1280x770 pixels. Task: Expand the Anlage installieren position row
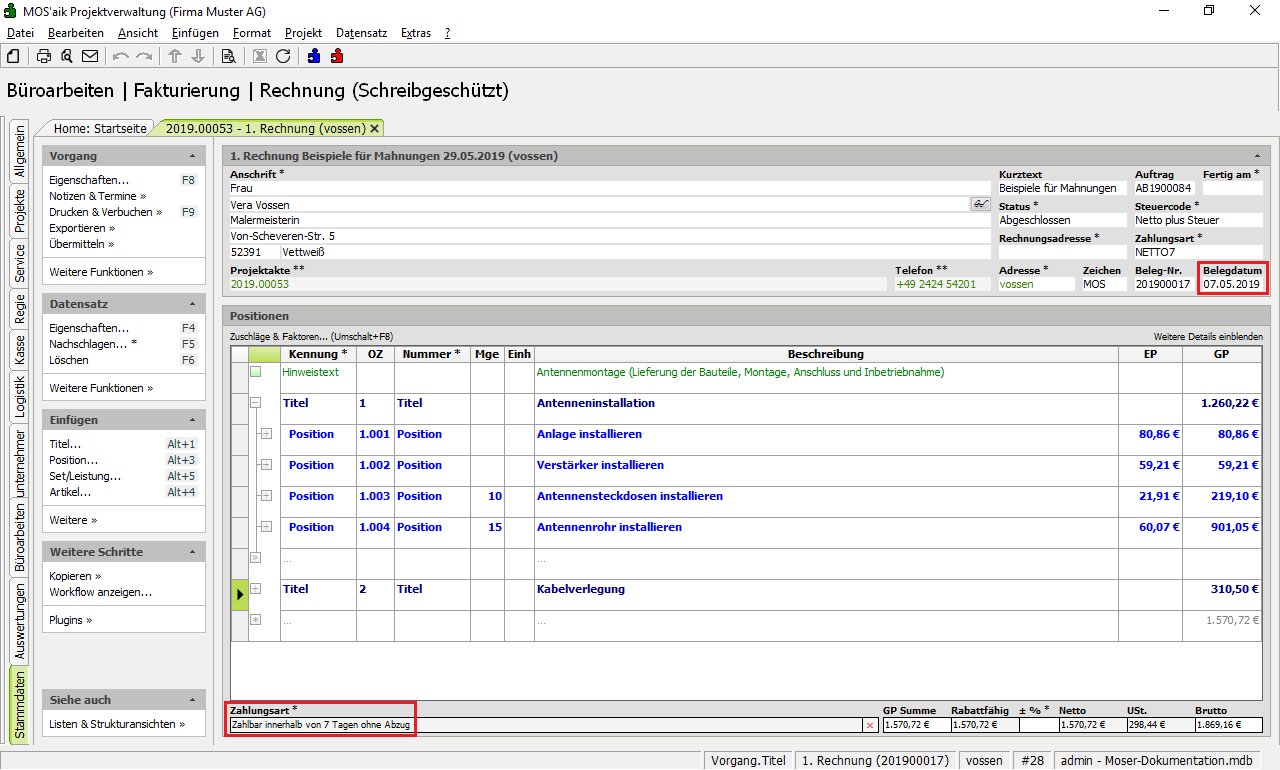[266, 434]
